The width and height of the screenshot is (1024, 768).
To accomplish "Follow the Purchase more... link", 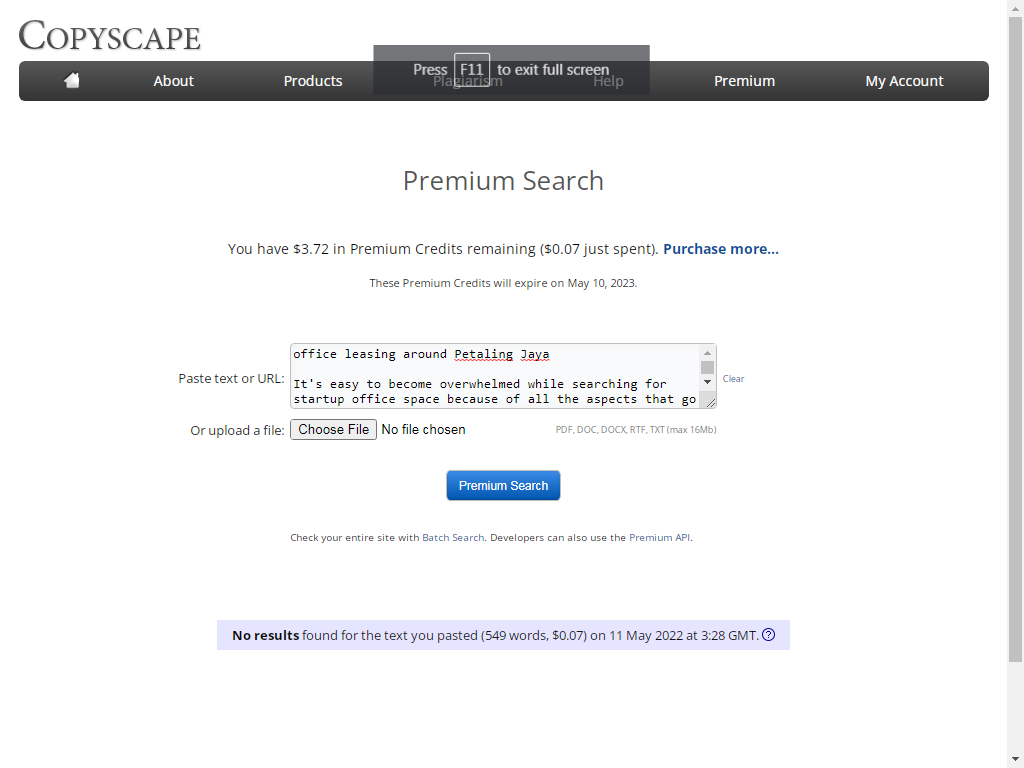I will point(720,249).
